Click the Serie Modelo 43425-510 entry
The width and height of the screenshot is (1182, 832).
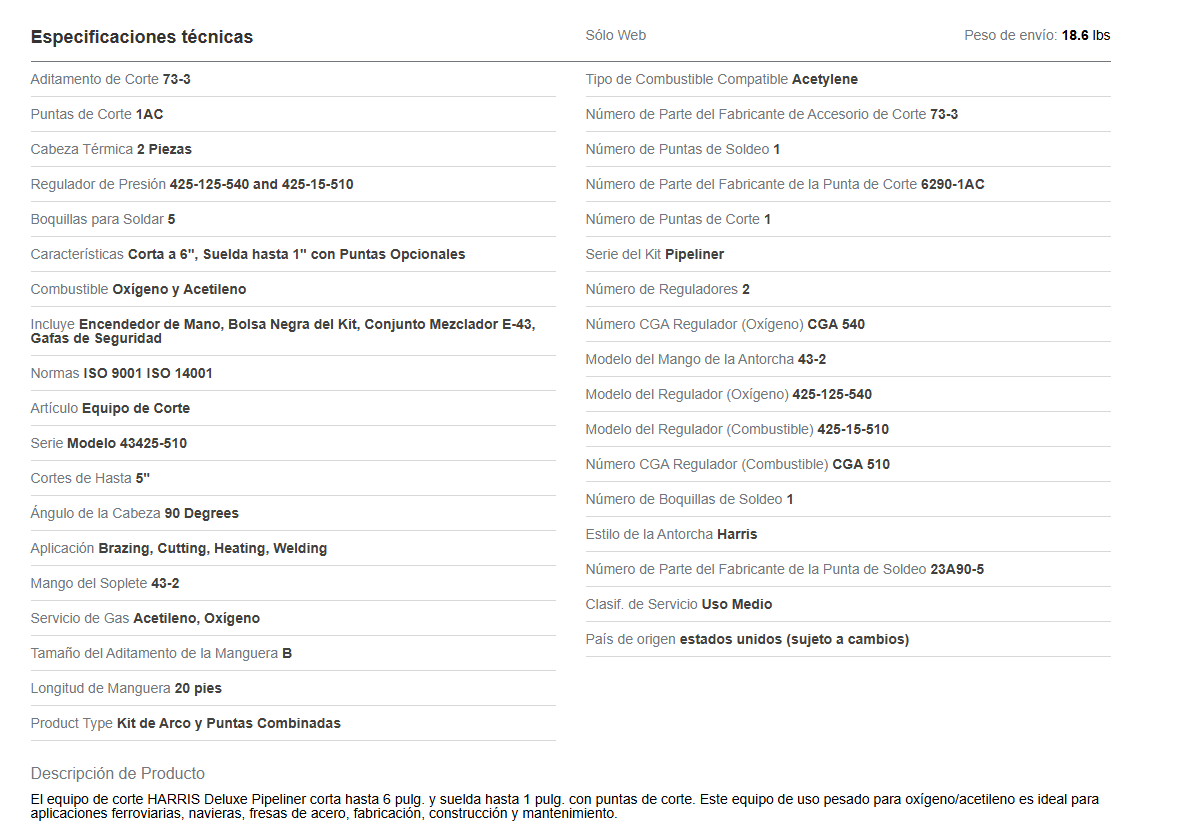click(108, 443)
